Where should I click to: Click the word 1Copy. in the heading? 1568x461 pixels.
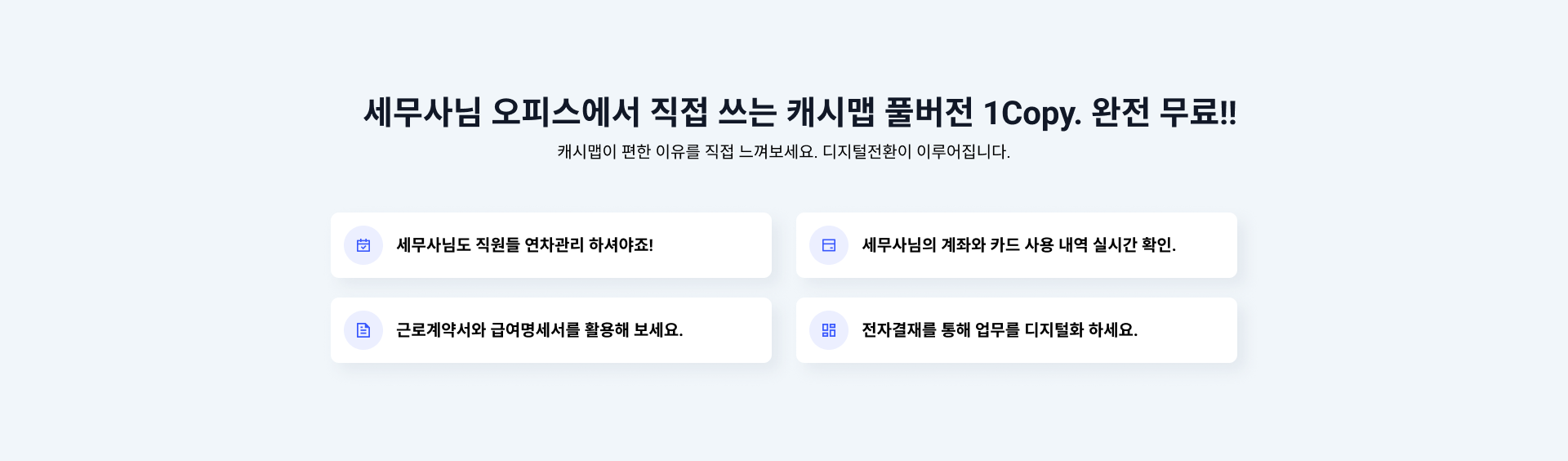point(1032,113)
